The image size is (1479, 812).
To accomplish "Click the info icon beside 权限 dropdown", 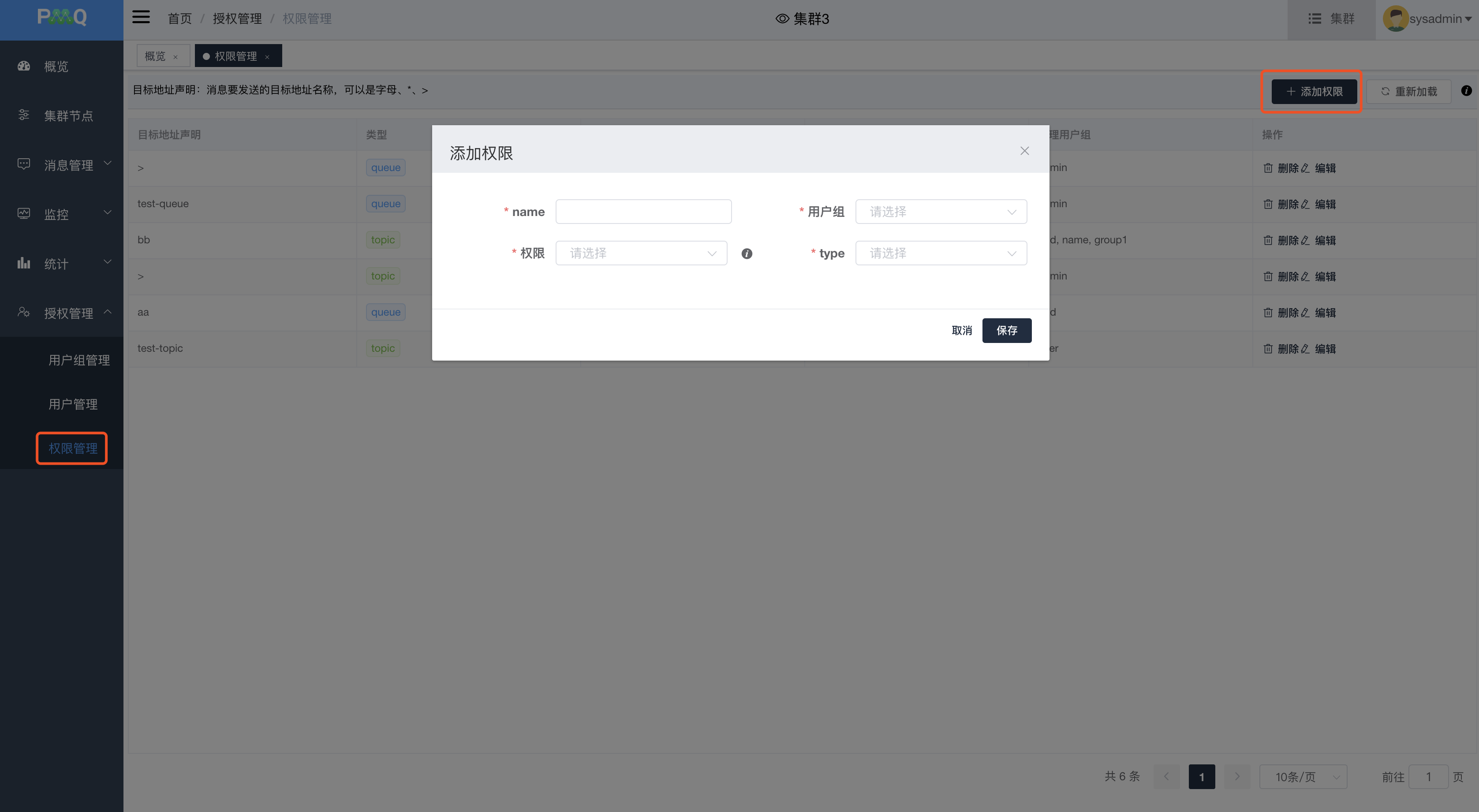I will [x=747, y=253].
